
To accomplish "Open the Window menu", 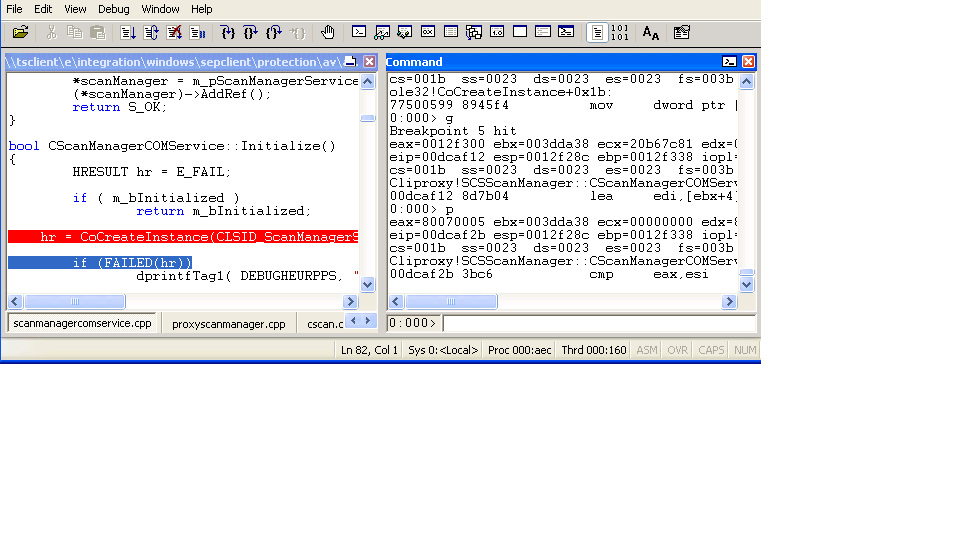I will pos(160,9).
